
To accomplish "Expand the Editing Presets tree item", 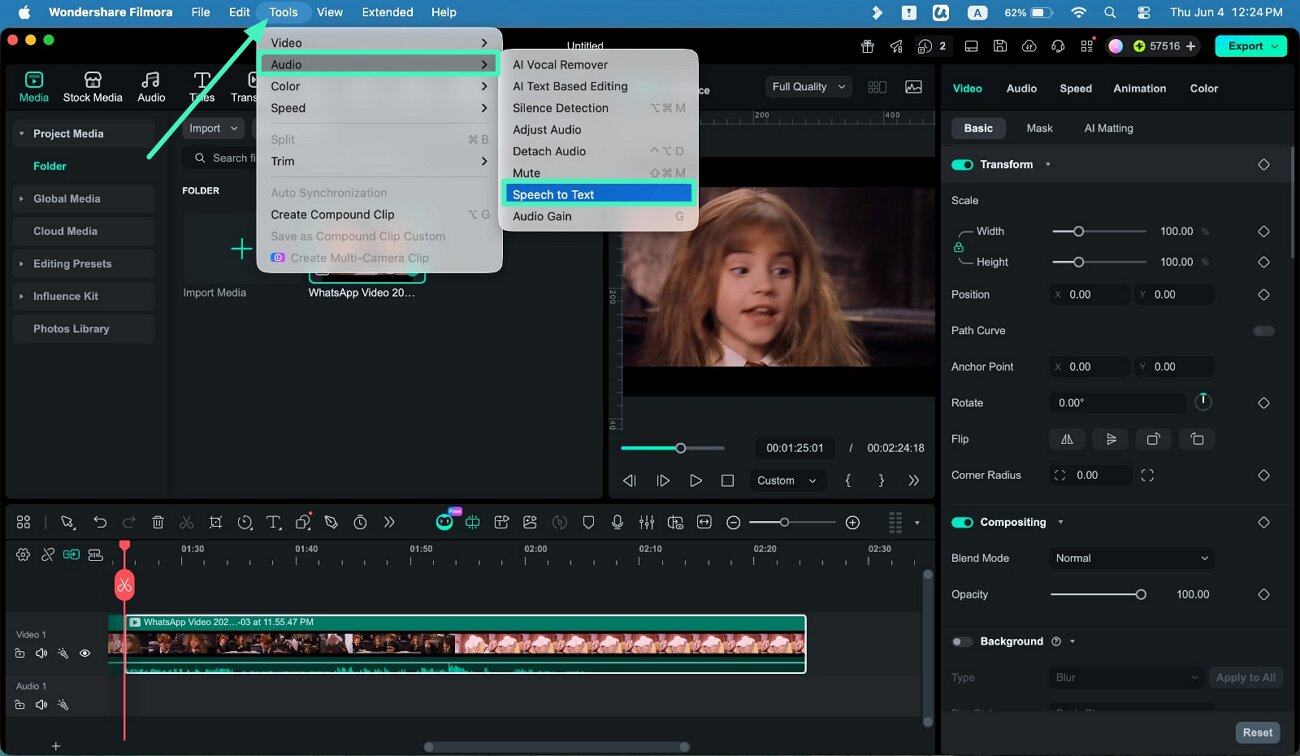I will (x=21, y=264).
